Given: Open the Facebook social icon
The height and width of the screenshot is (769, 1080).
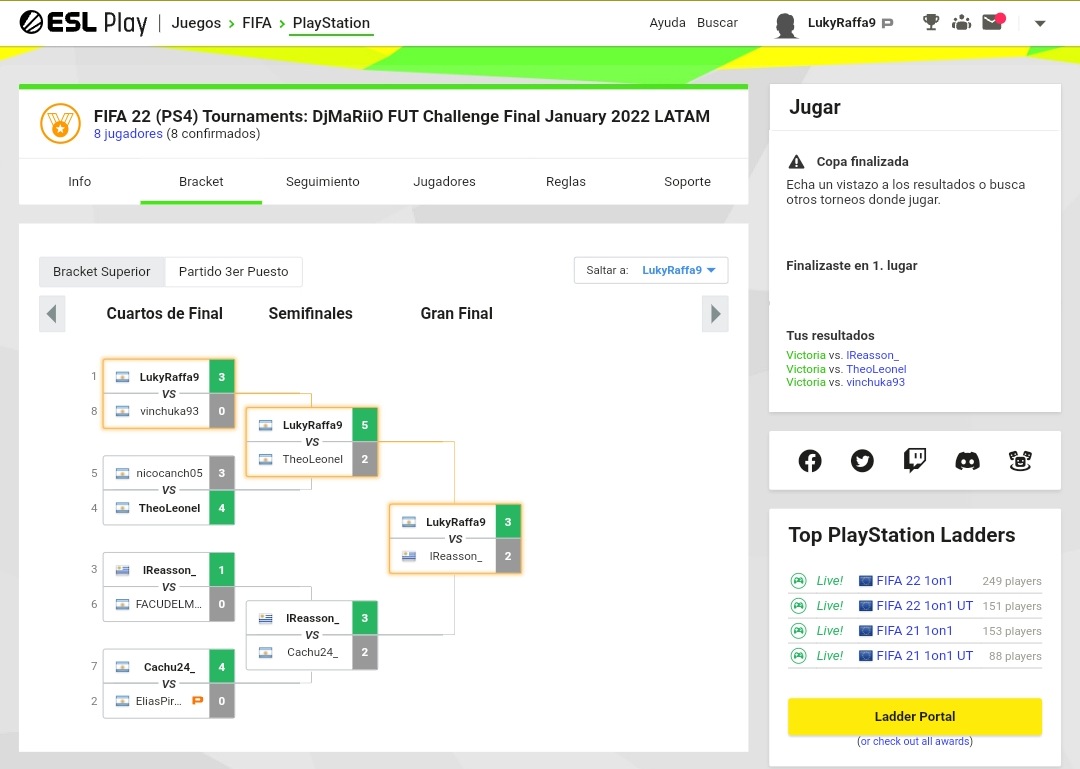Looking at the screenshot, I should click(810, 460).
